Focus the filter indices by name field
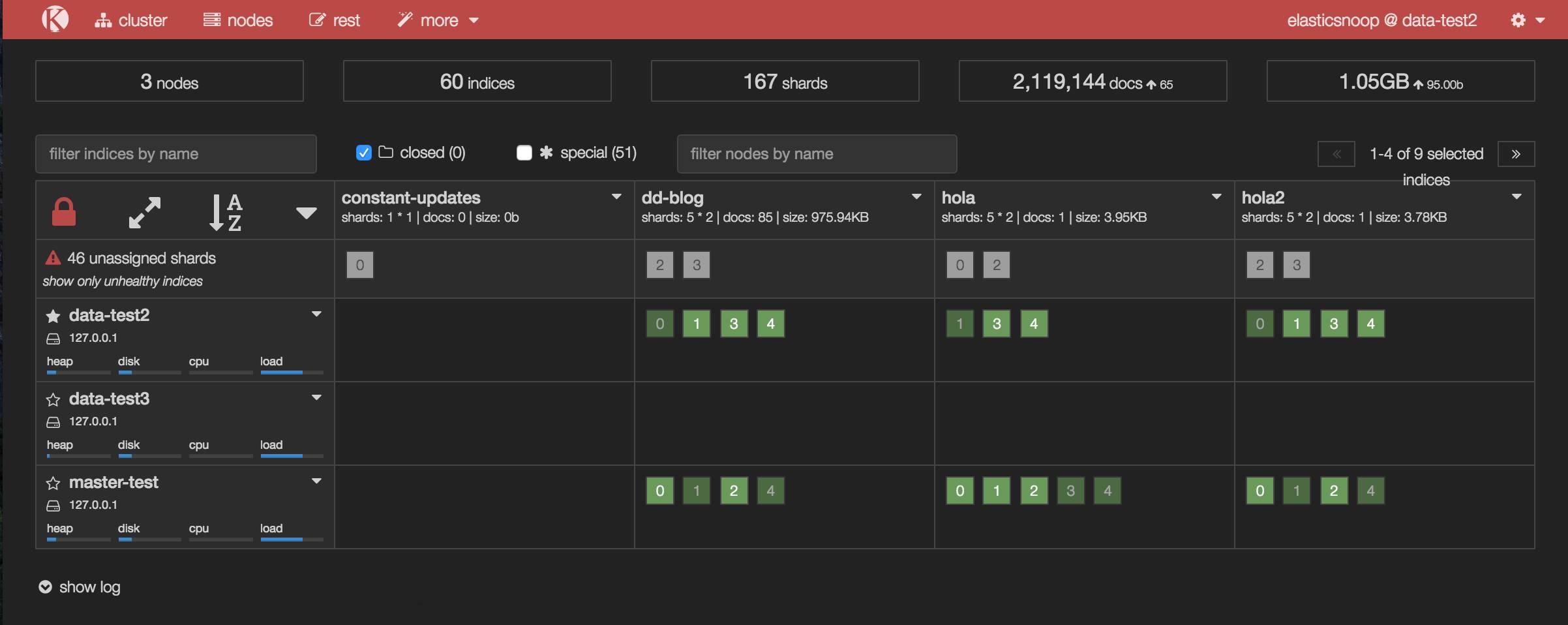The image size is (1568, 625). [176, 154]
